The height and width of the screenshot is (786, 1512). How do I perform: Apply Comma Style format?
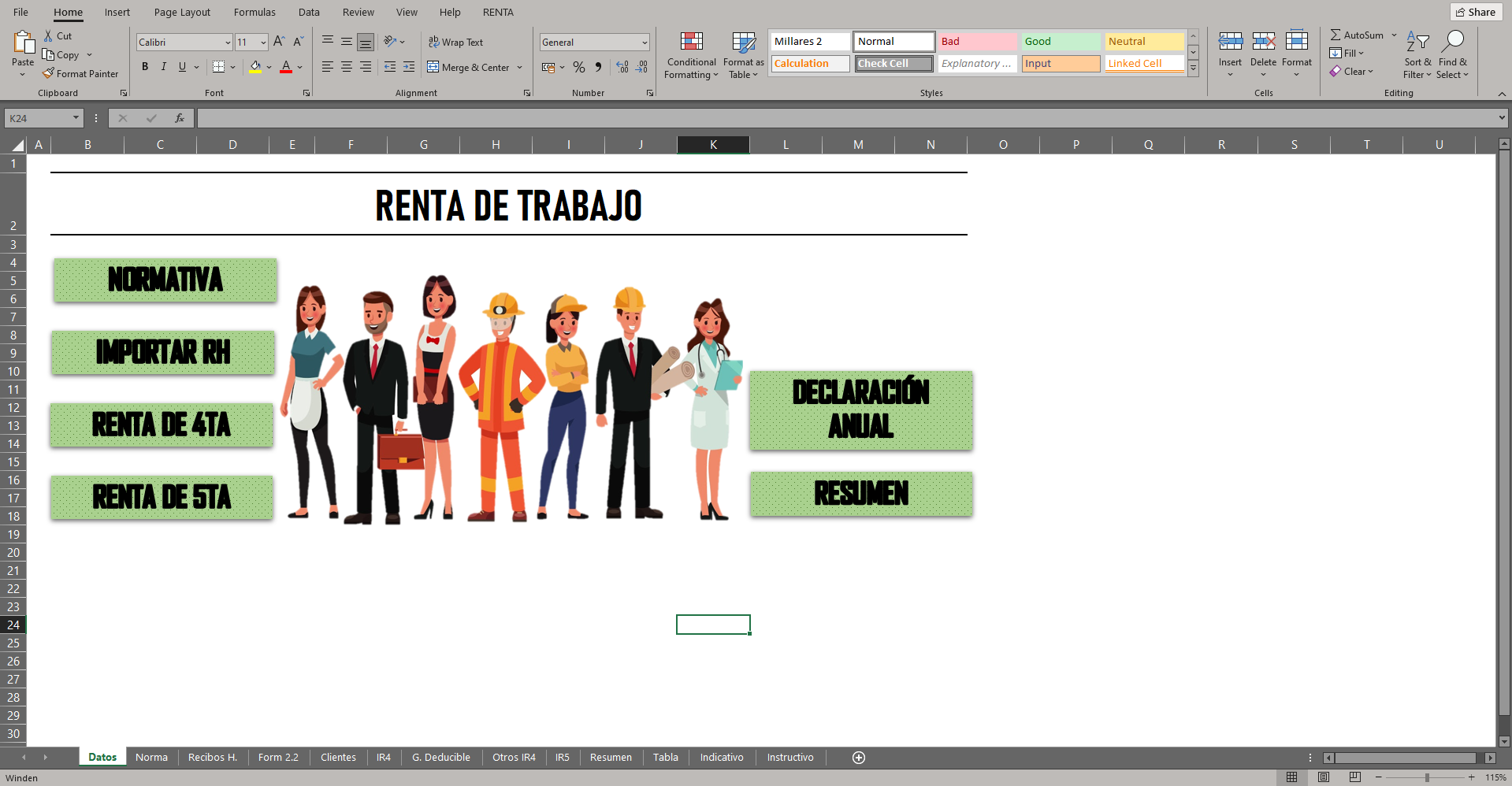pos(599,67)
